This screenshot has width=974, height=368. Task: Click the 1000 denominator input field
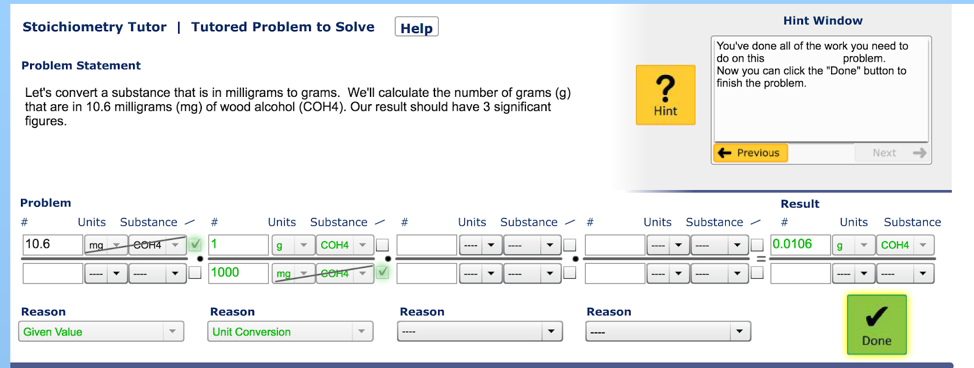click(x=239, y=273)
